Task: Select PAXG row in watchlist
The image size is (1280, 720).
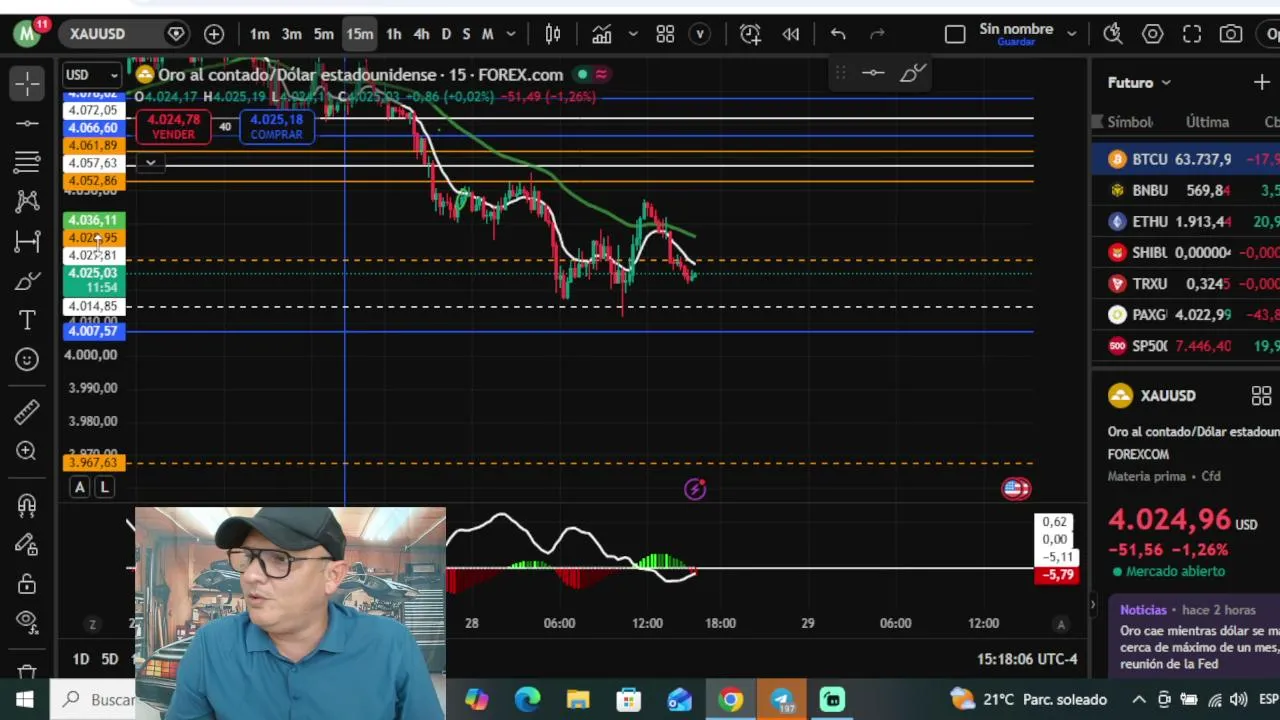Action: click(x=1186, y=314)
